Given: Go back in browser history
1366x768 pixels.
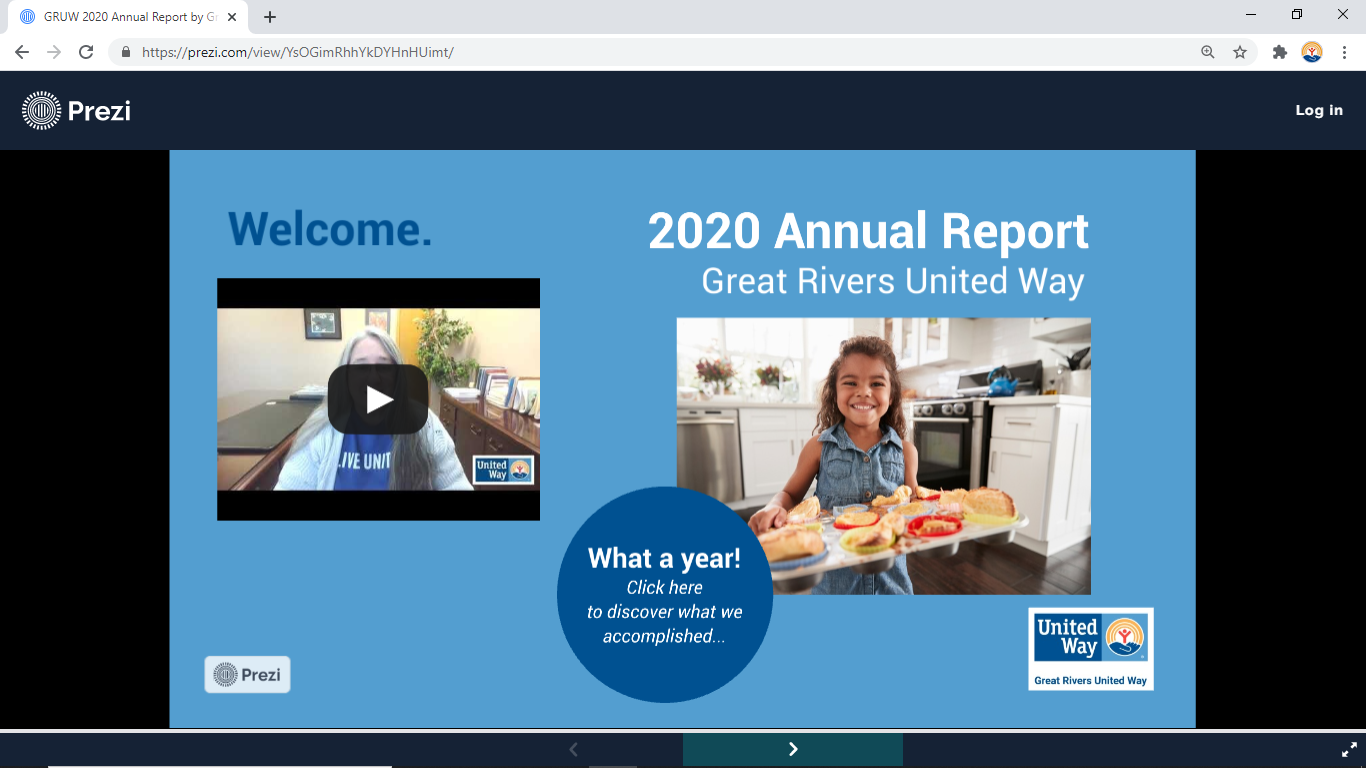Looking at the screenshot, I should (22, 52).
